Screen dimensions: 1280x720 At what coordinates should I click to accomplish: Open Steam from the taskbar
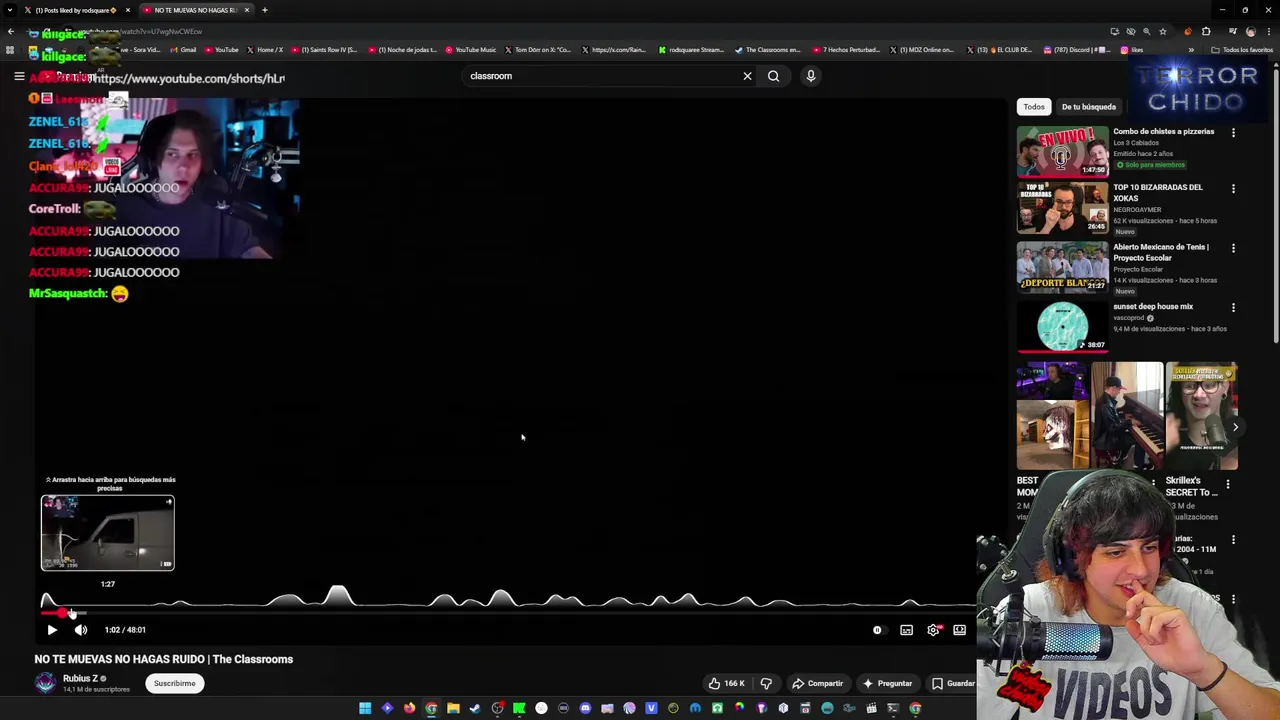475,708
